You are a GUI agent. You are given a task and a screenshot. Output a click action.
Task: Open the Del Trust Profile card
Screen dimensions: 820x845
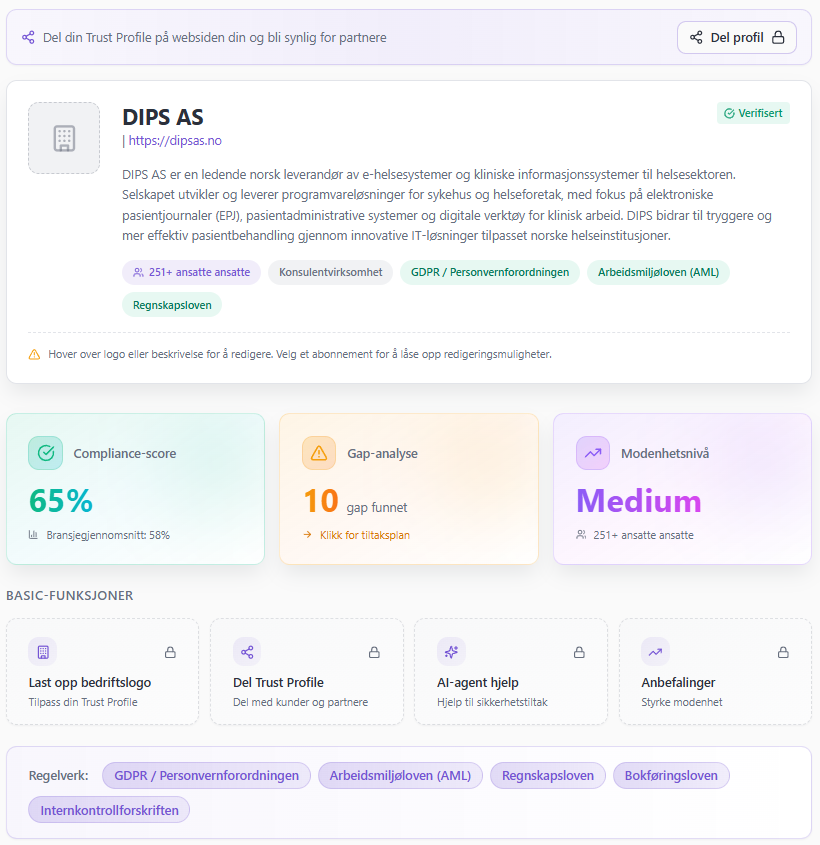point(307,672)
